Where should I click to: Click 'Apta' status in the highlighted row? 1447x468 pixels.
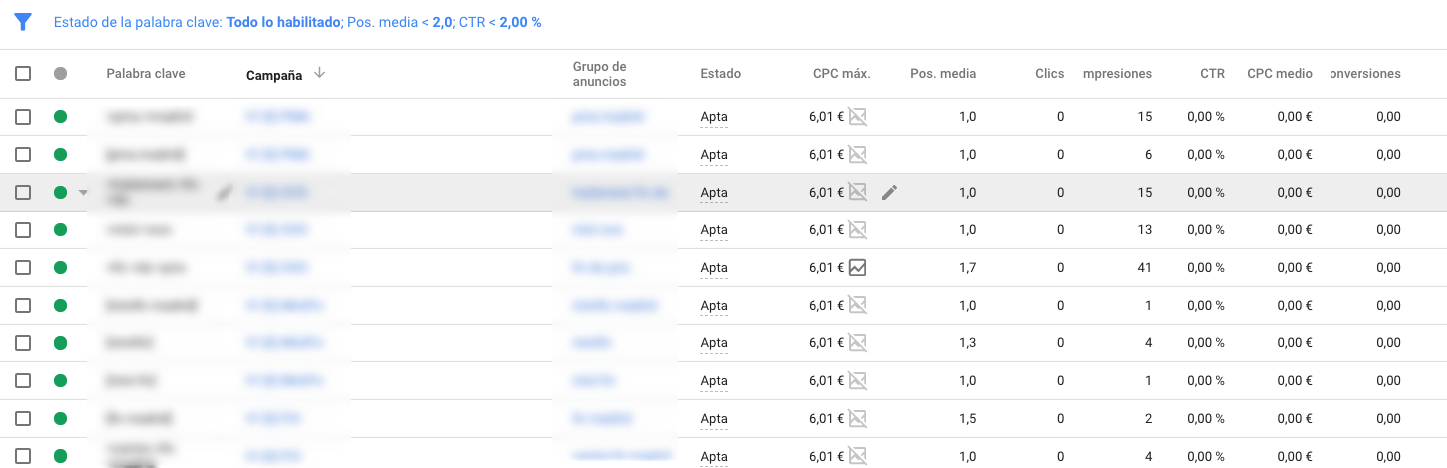[714, 192]
